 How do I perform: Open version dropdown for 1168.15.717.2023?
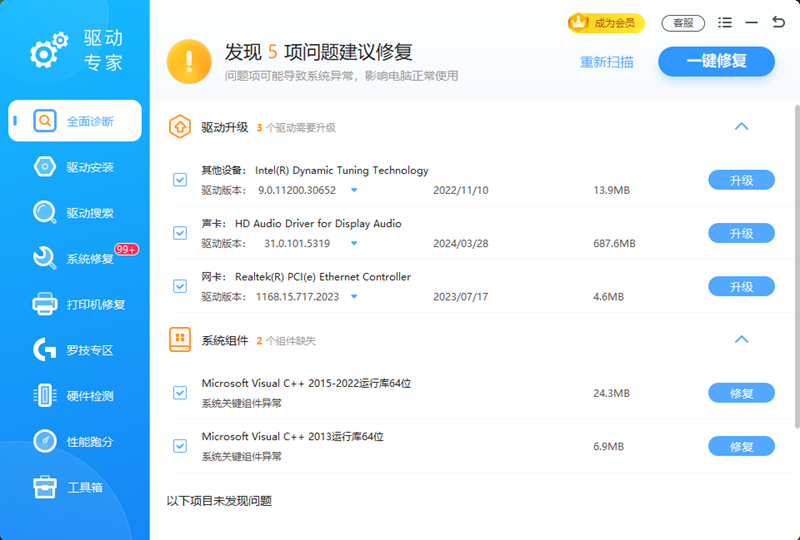tap(354, 297)
